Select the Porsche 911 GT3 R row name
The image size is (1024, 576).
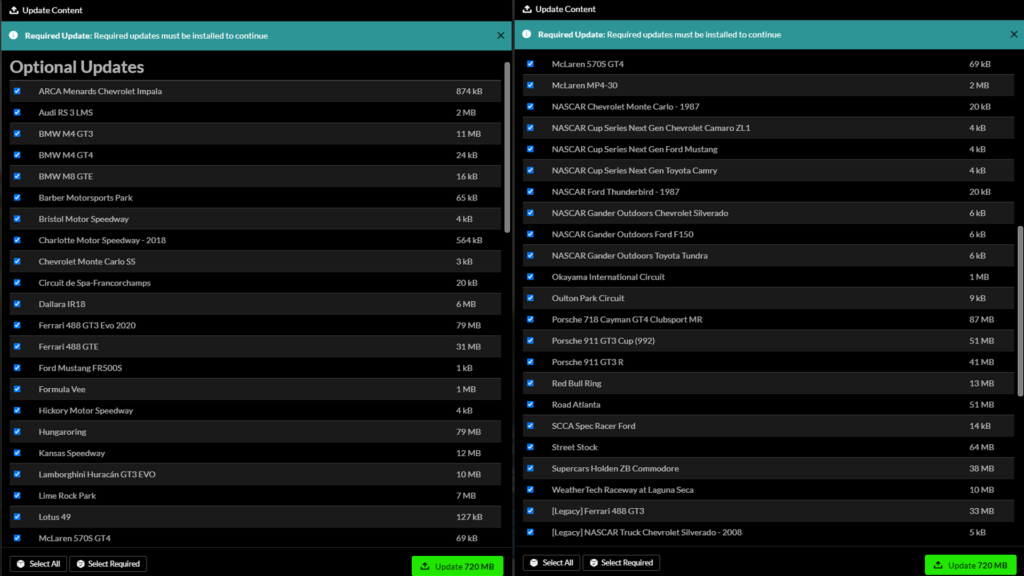[x=588, y=362]
